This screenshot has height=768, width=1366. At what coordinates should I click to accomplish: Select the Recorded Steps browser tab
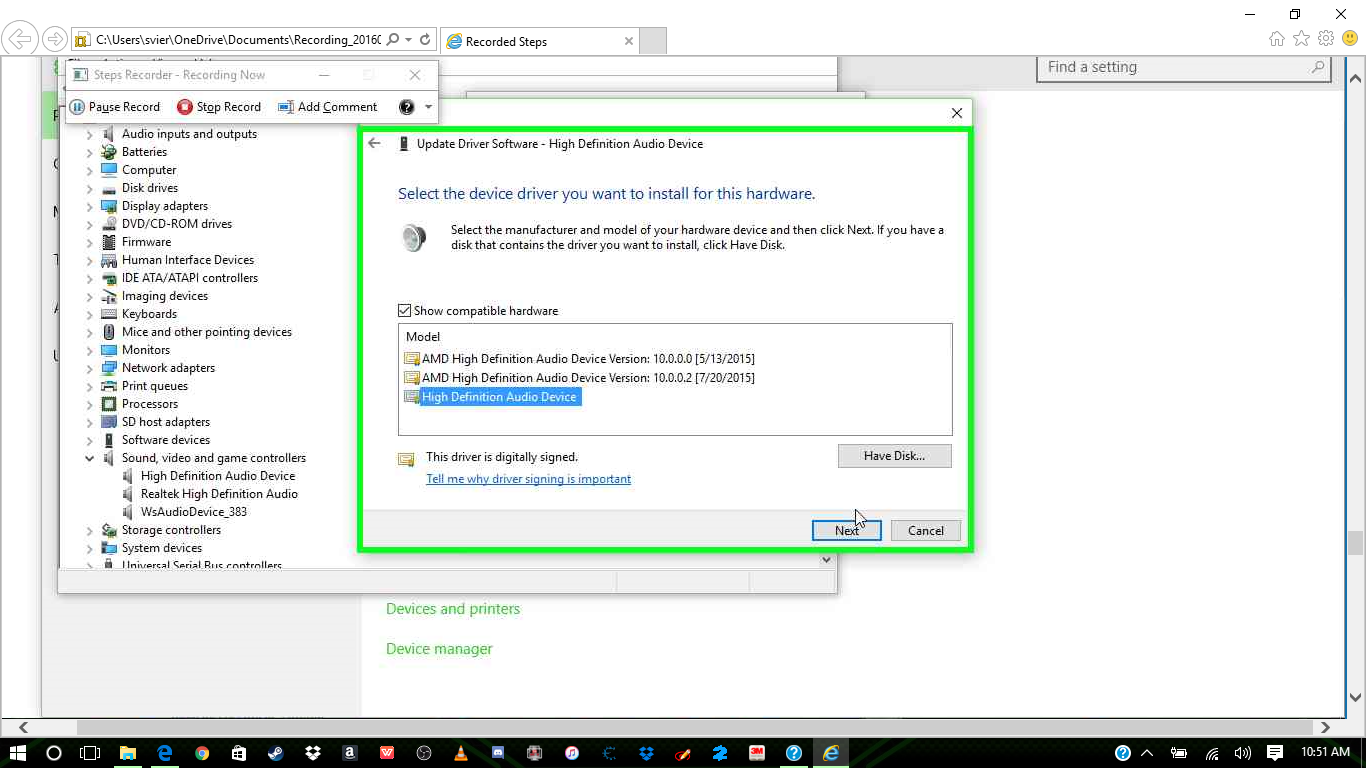click(x=540, y=41)
